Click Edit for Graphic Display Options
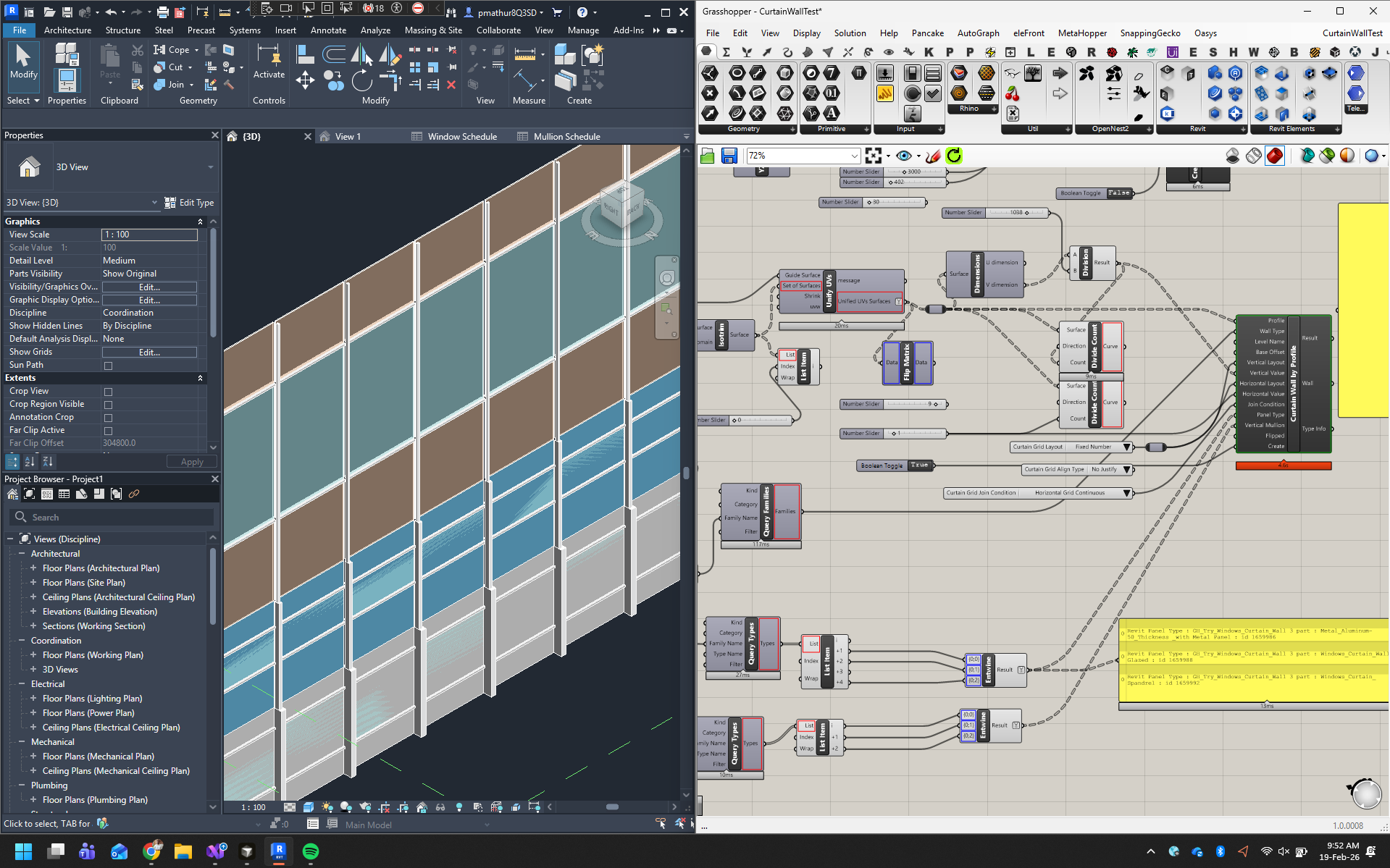This screenshot has height=868, width=1390. (x=149, y=300)
